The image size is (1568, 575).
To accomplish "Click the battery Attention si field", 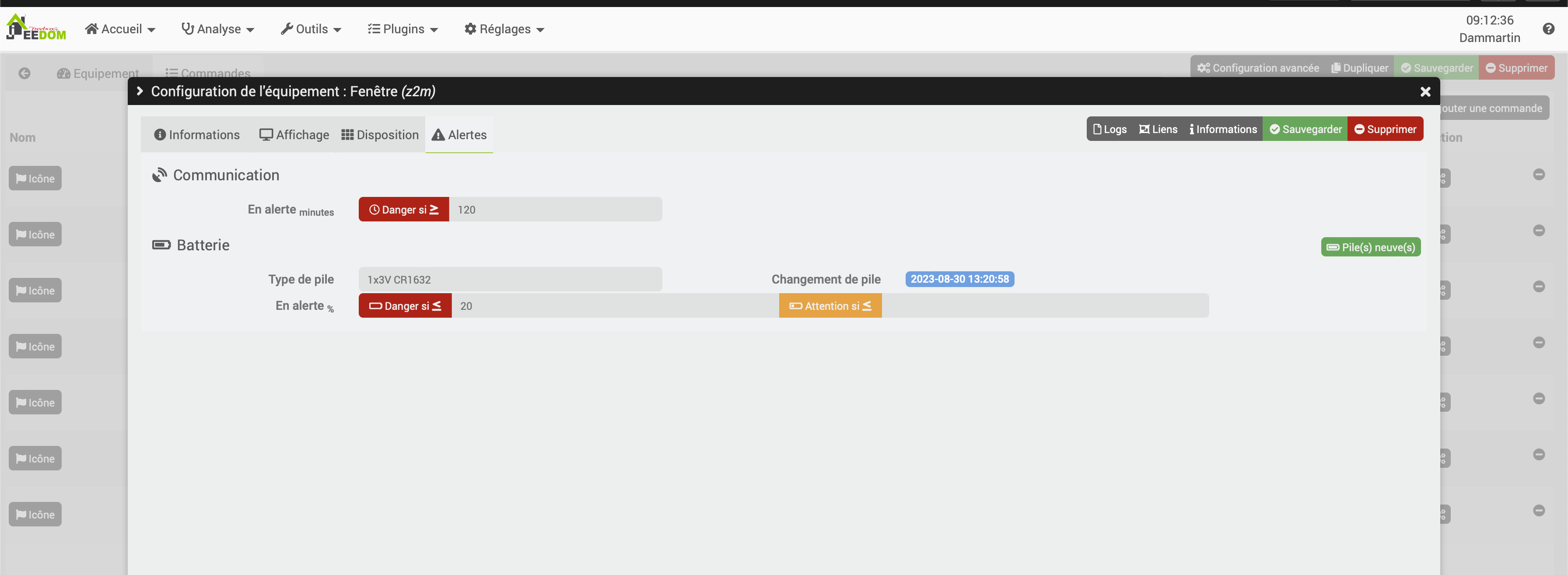I will click(1044, 306).
